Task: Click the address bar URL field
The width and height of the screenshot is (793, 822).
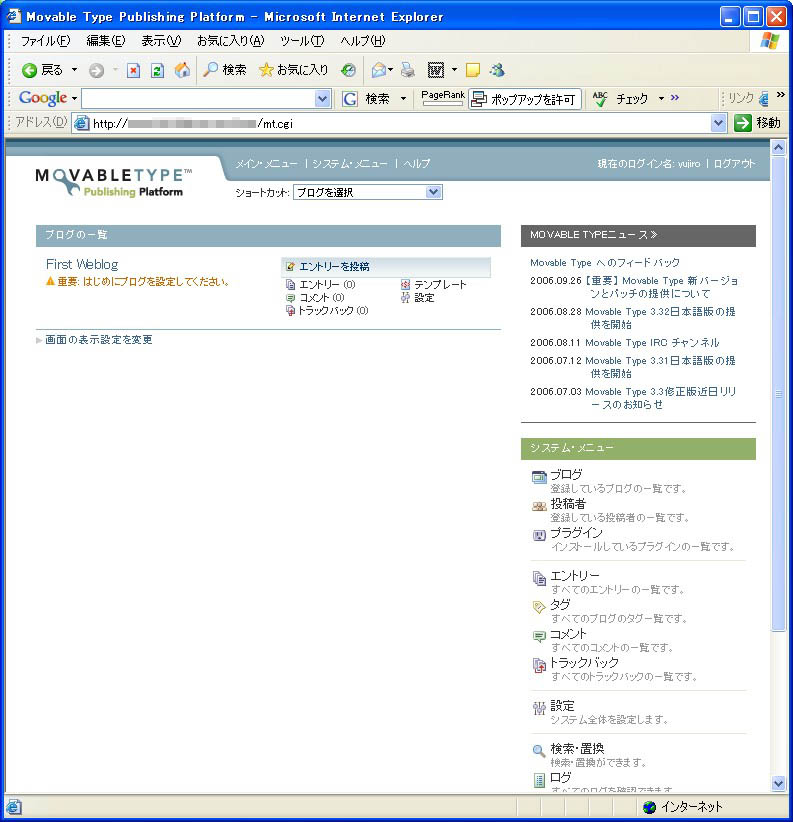Action: click(398, 123)
